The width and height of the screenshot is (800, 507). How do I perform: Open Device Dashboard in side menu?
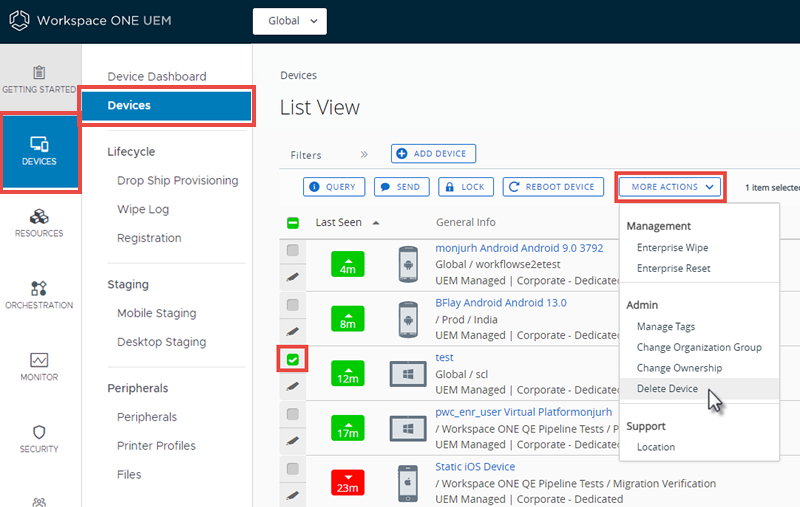click(157, 77)
